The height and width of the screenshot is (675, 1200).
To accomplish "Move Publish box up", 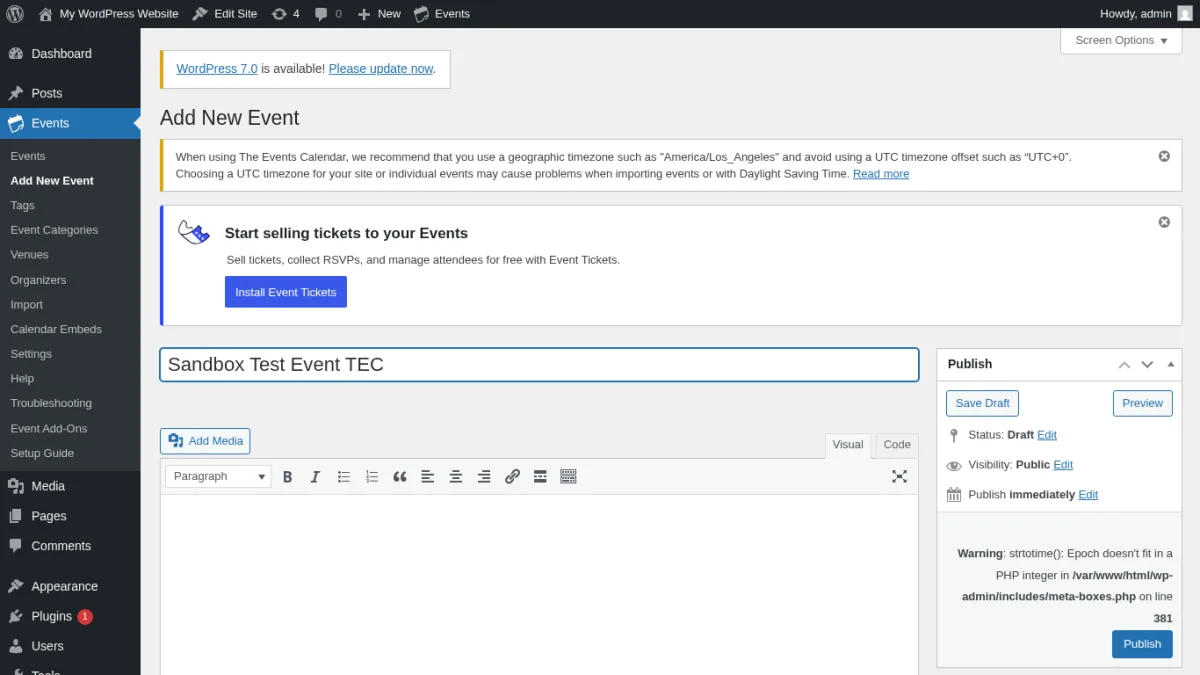I will pos(1124,364).
